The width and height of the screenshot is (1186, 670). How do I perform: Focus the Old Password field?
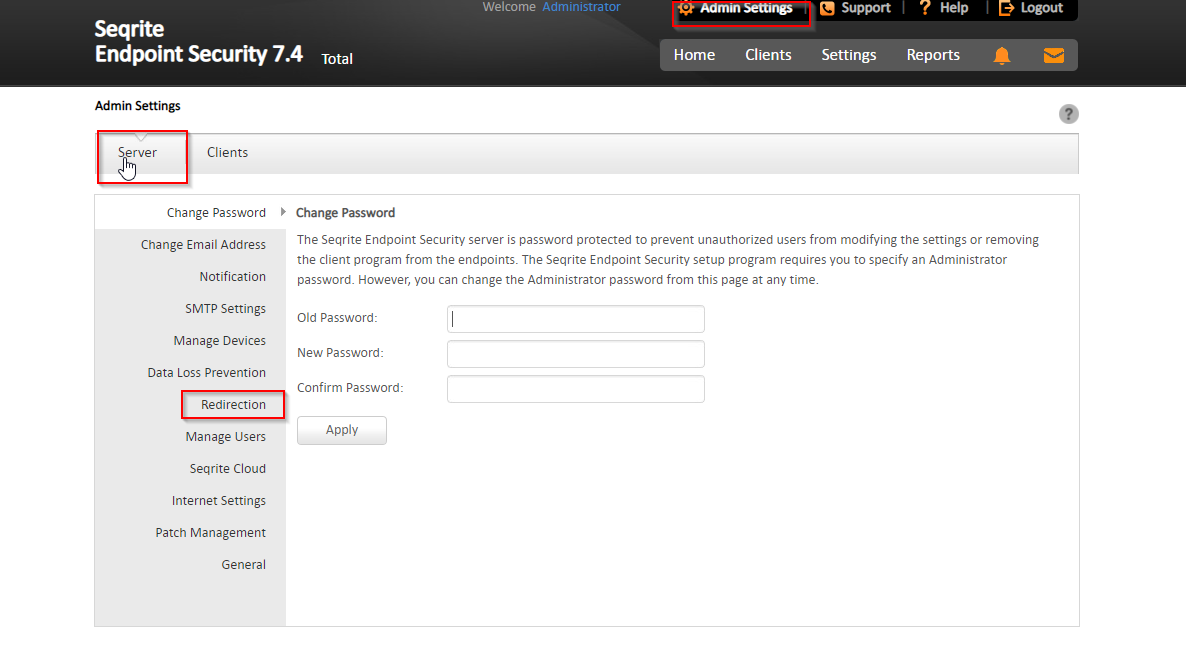(576, 319)
